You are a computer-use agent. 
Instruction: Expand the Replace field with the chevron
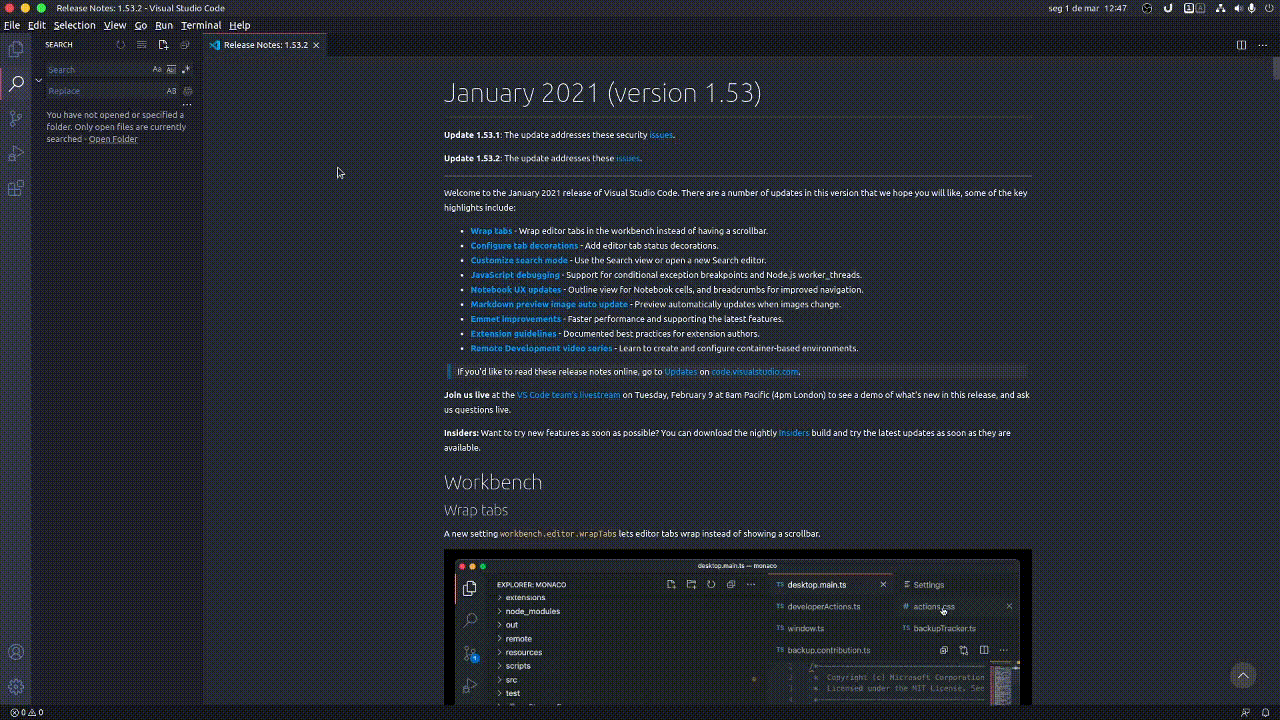tap(39, 80)
